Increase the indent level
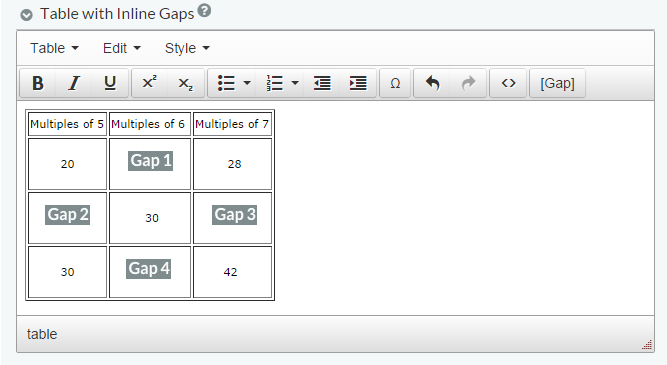667x365 pixels. [x=358, y=83]
